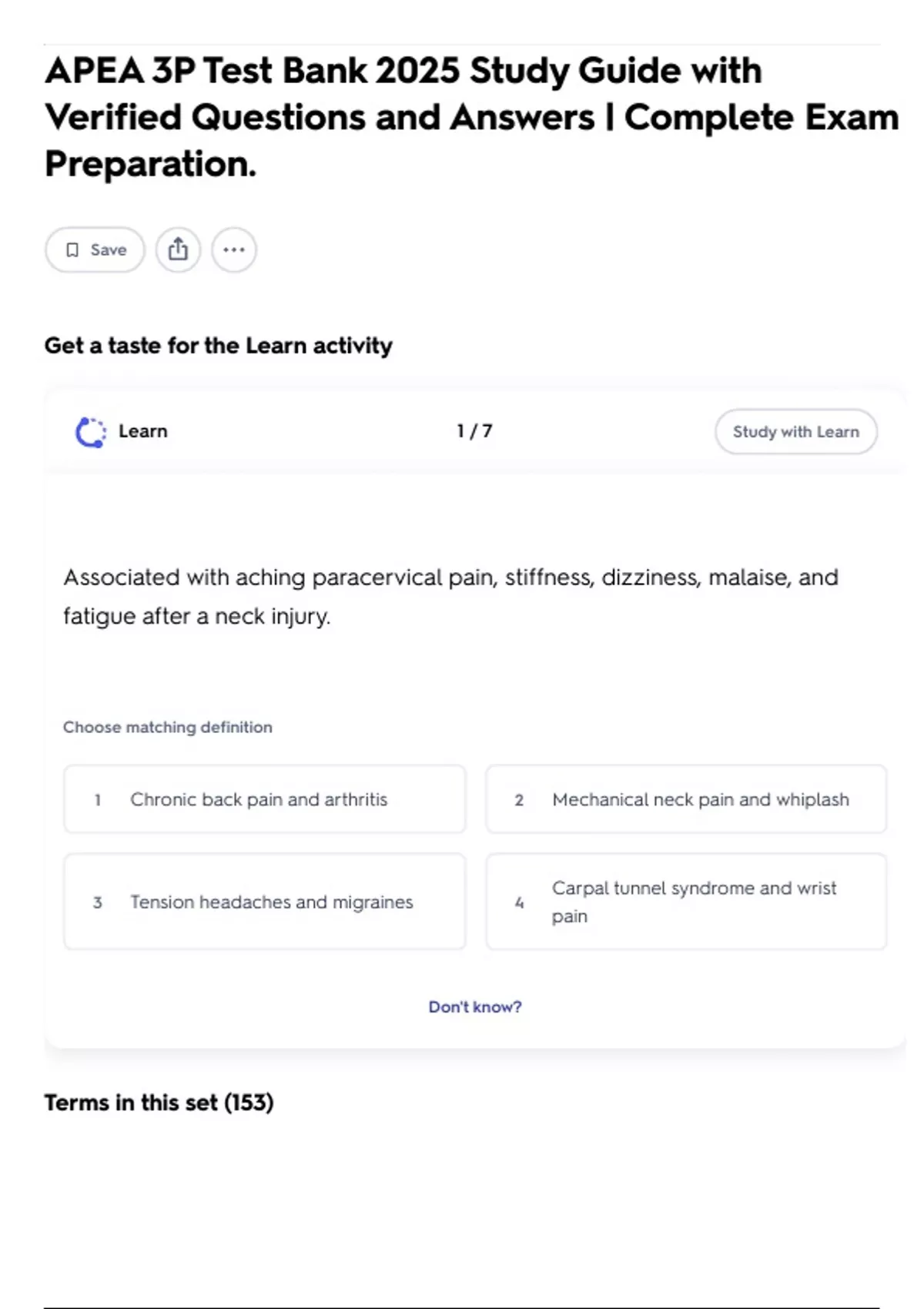Click the Choose matching definition label

(168, 728)
